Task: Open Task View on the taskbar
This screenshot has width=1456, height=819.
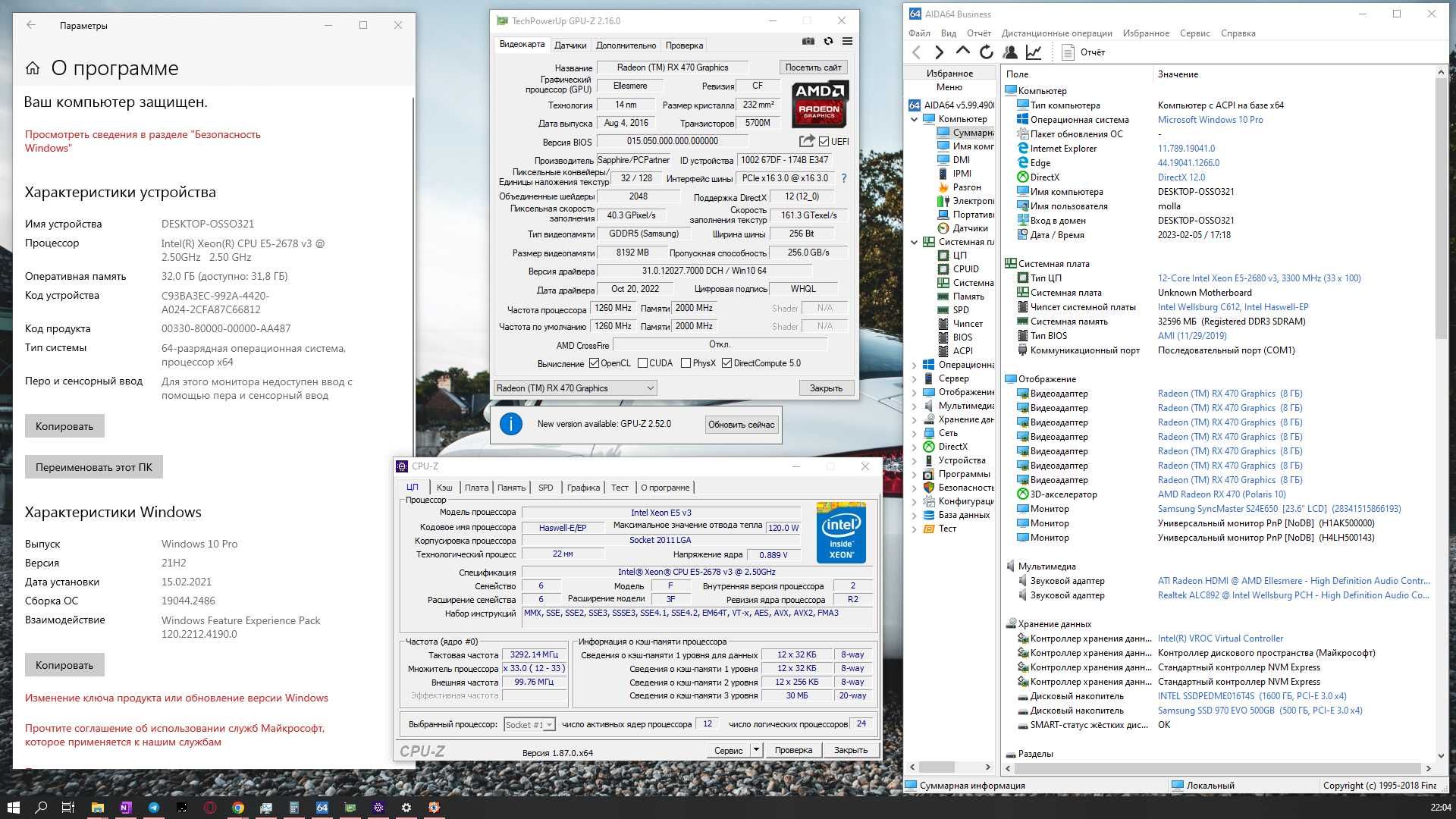Action: tap(67, 807)
